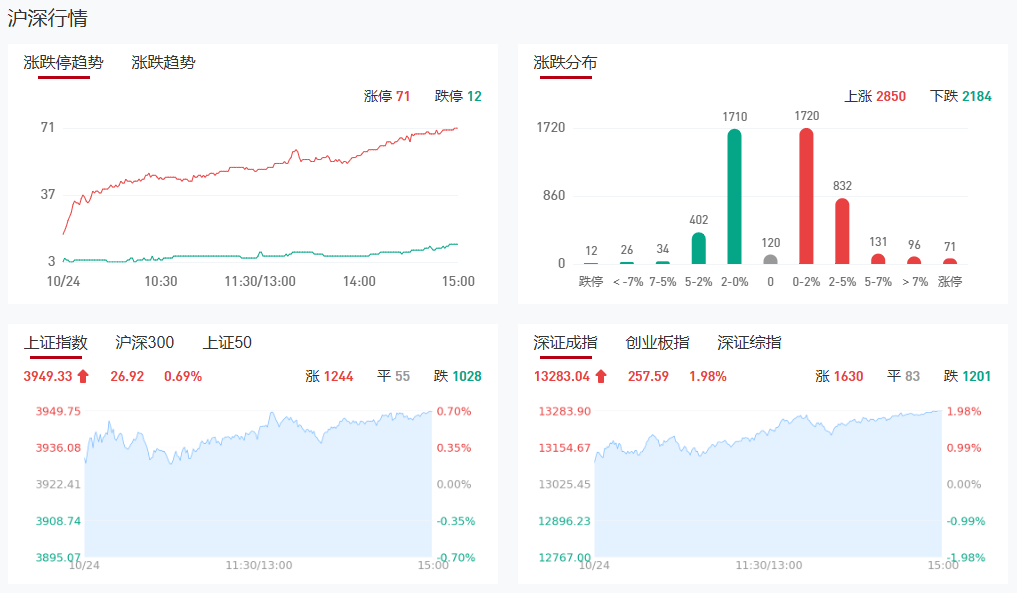Click the red up arrow beside 3949.33

83,377
